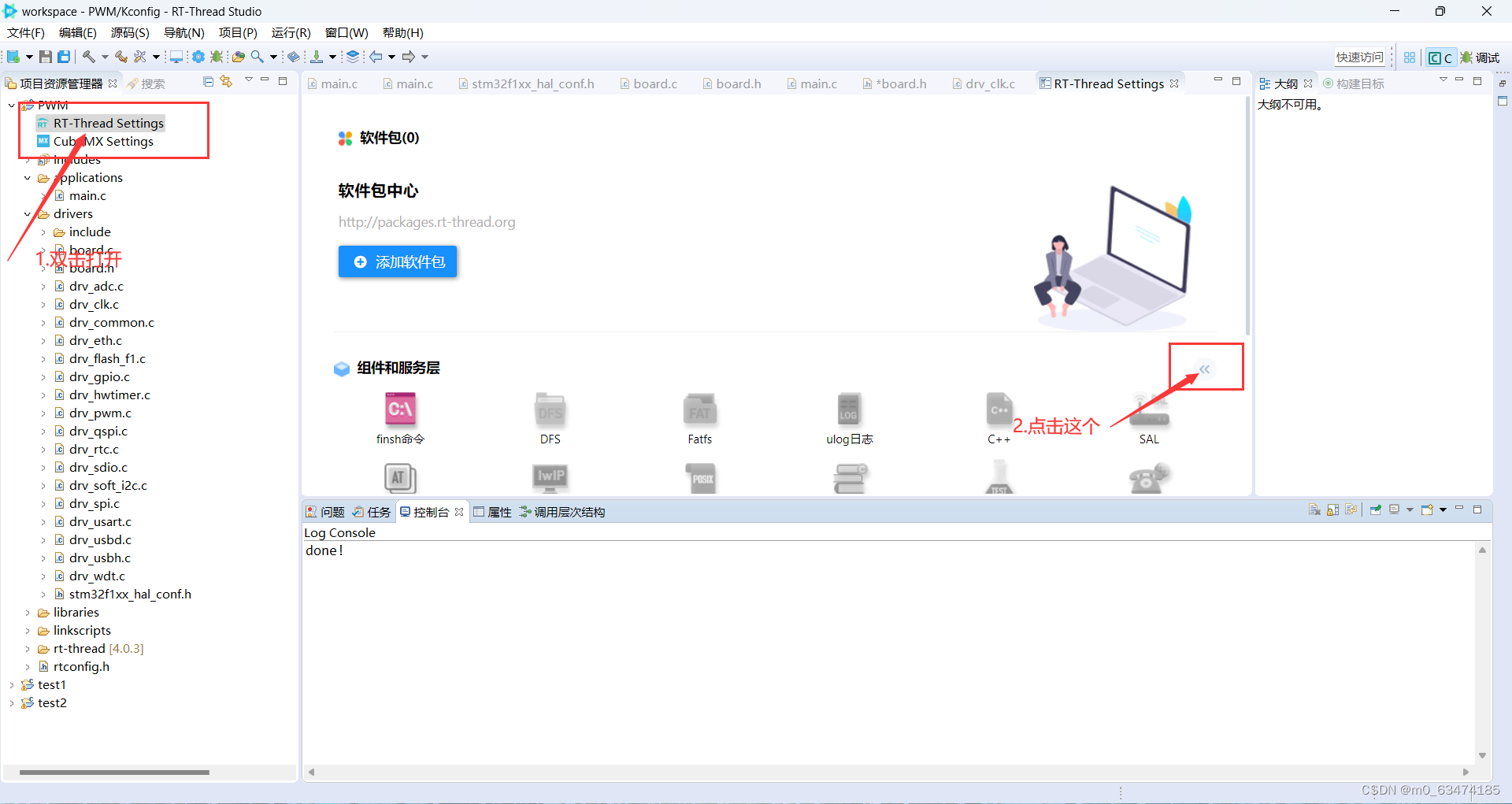Click the 快速访问 quick access field

pyautogui.click(x=1359, y=57)
